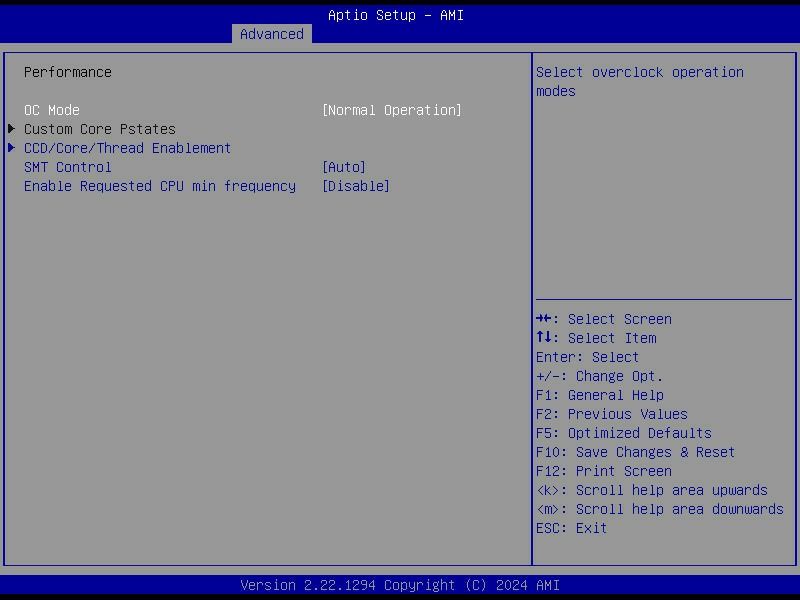
Task: Click the Aptio Setup - AMI title
Action: tap(396, 15)
